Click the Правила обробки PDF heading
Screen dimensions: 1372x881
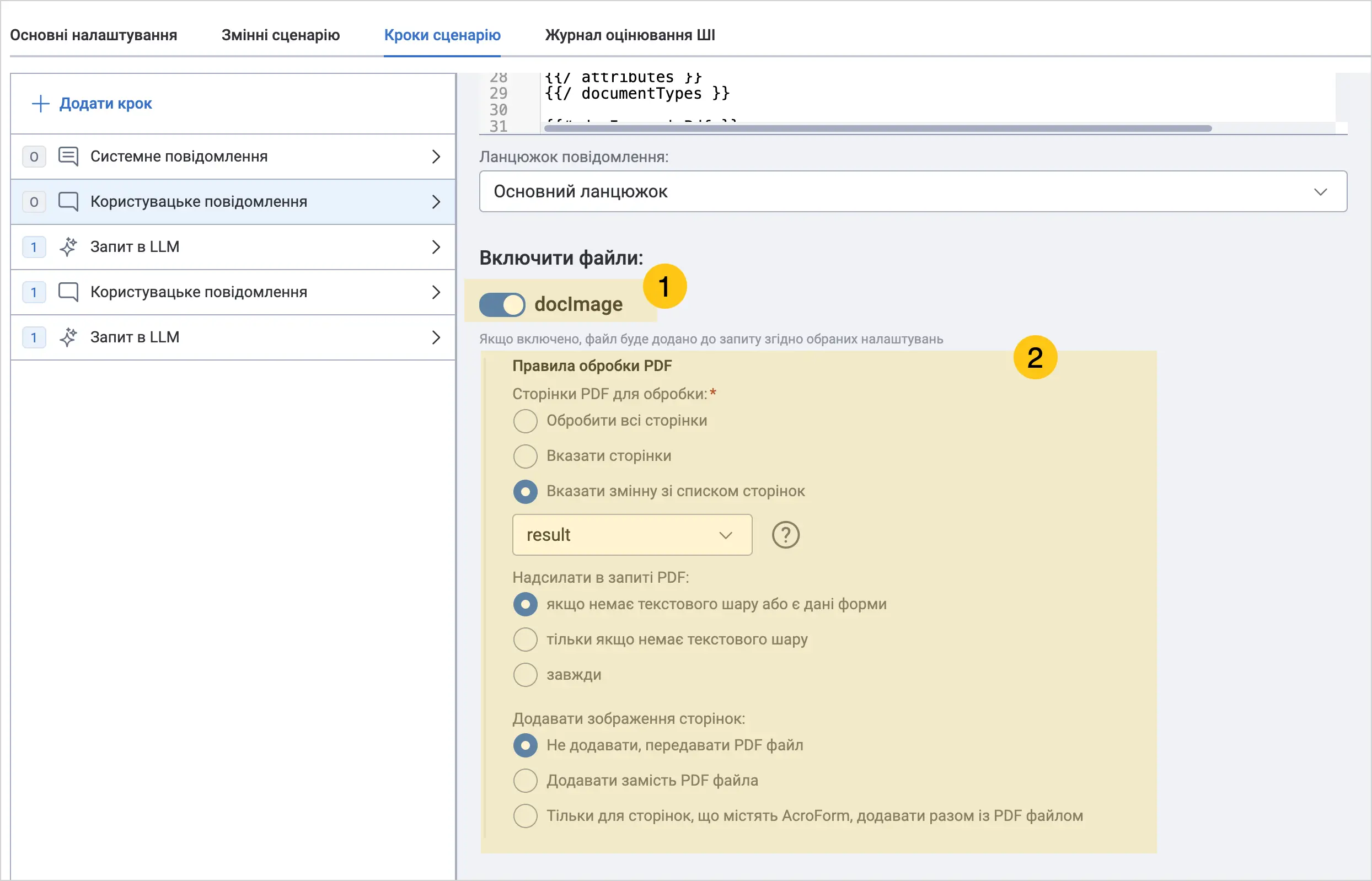coord(592,366)
